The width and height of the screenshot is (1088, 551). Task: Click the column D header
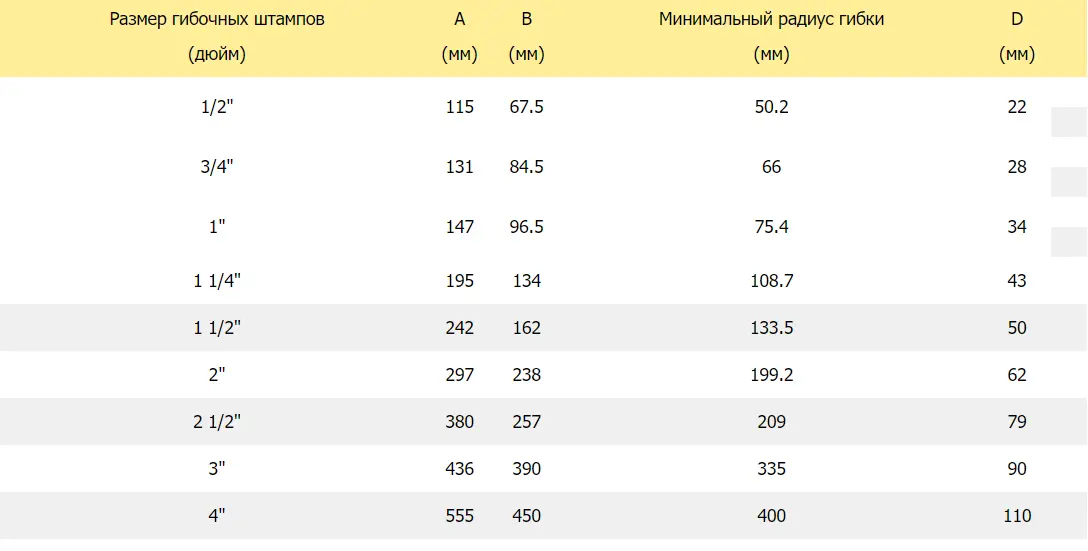(x=1017, y=19)
